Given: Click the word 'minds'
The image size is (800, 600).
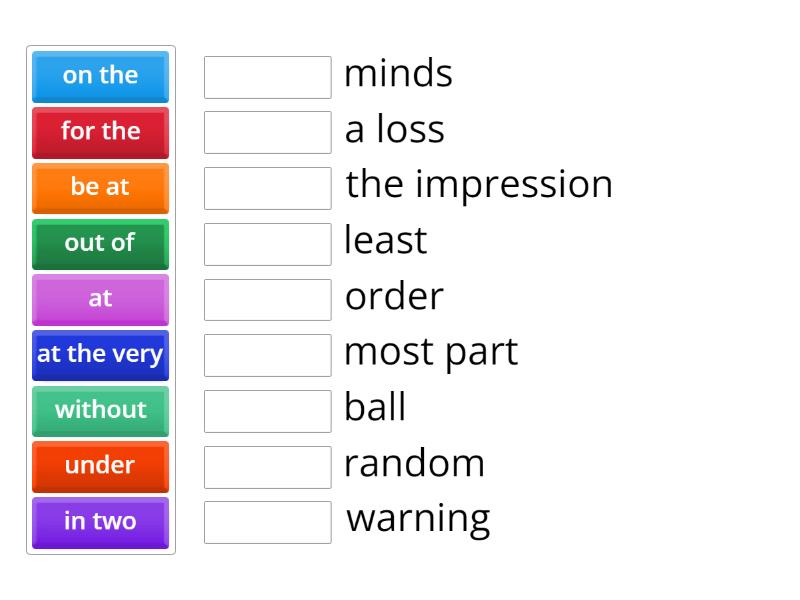Looking at the screenshot, I should pos(397,73).
